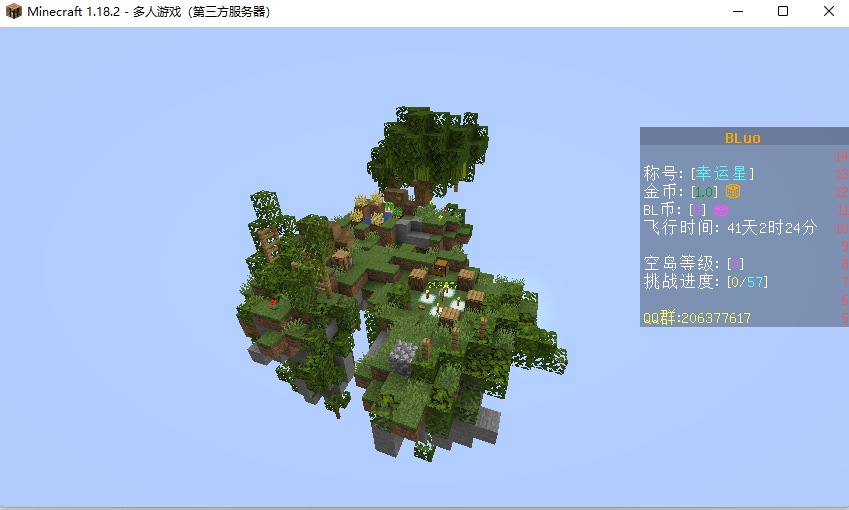Click the 飞行时间: 41天2时24分 line
Viewport: 849px width, 510px height.
[730, 227]
